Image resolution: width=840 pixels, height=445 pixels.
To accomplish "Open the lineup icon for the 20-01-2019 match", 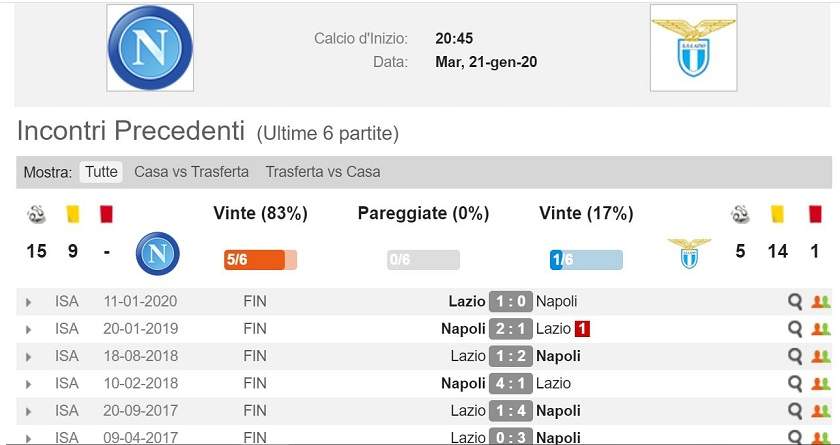I will point(820,329).
